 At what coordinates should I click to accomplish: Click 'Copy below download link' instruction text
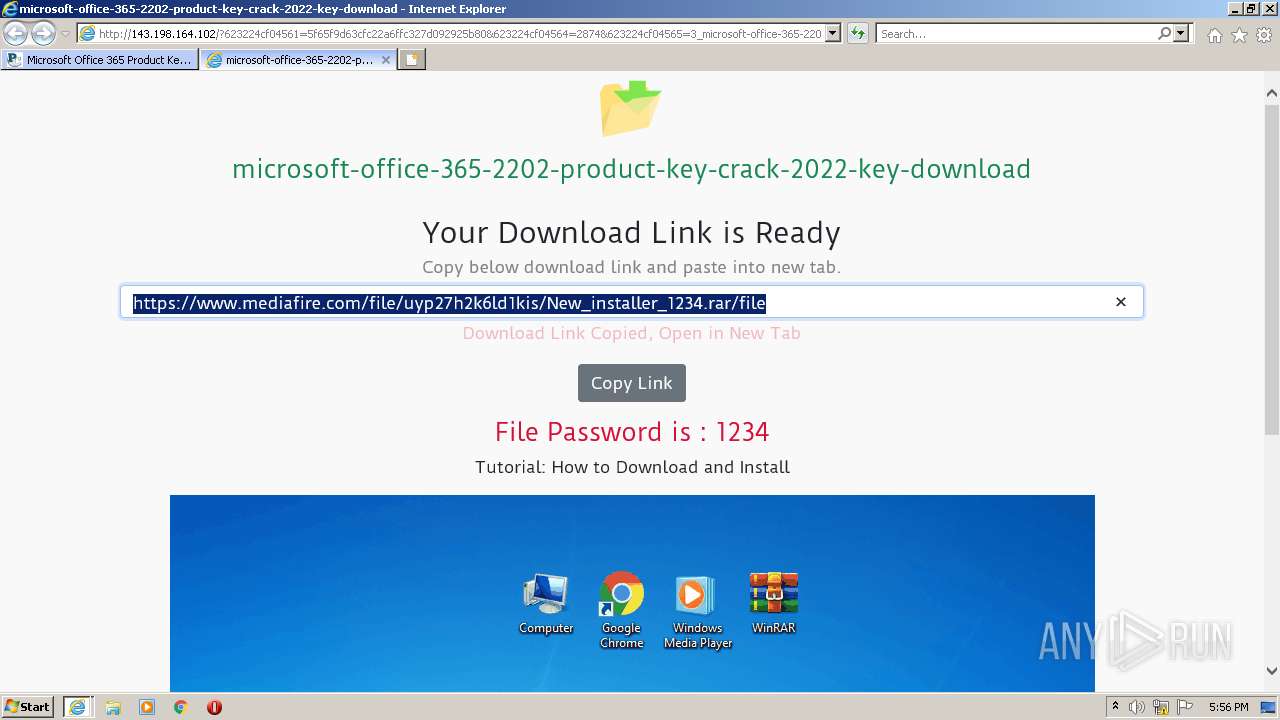point(631,267)
